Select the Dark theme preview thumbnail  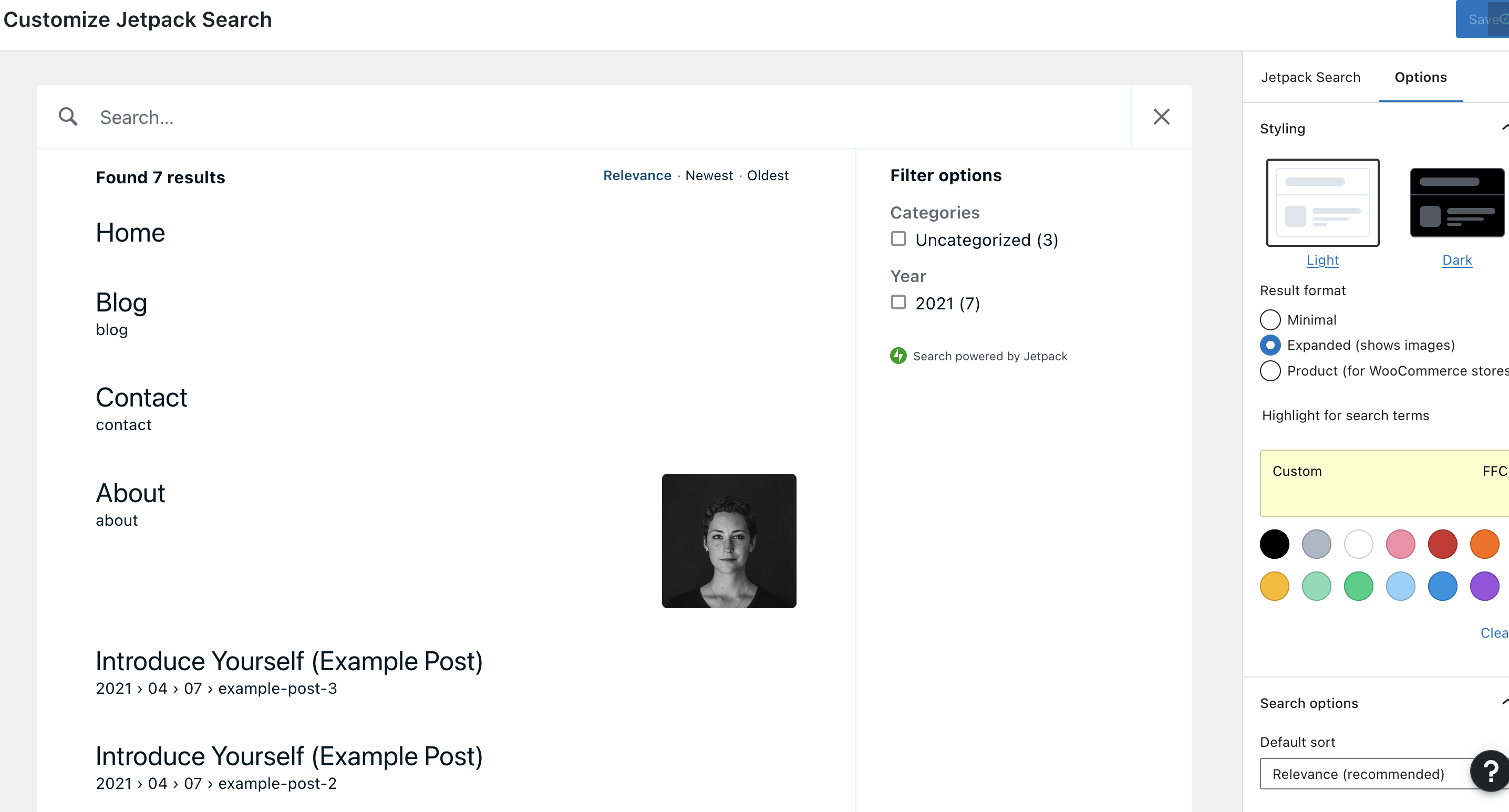(x=1457, y=203)
